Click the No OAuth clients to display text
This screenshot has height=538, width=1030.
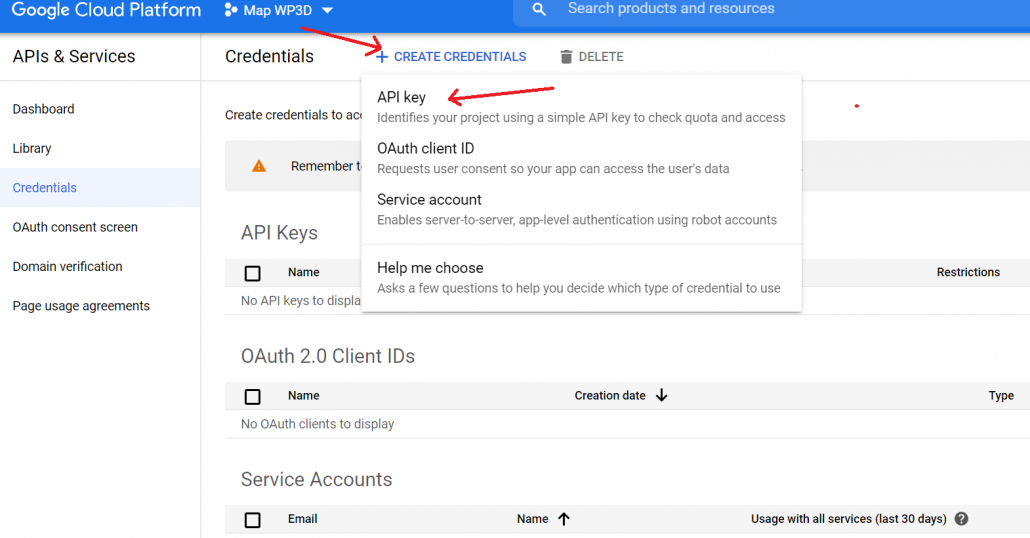[317, 424]
